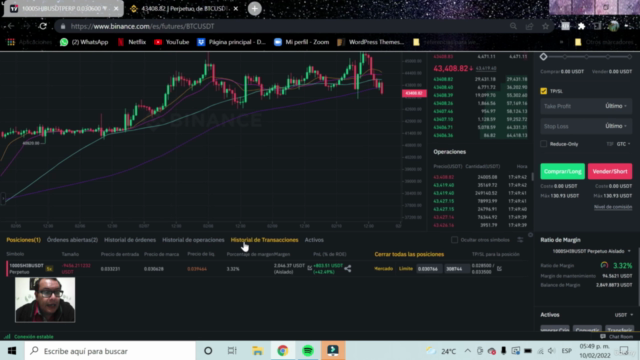
Task: Click the Take Profit input field
Action: coord(571,106)
